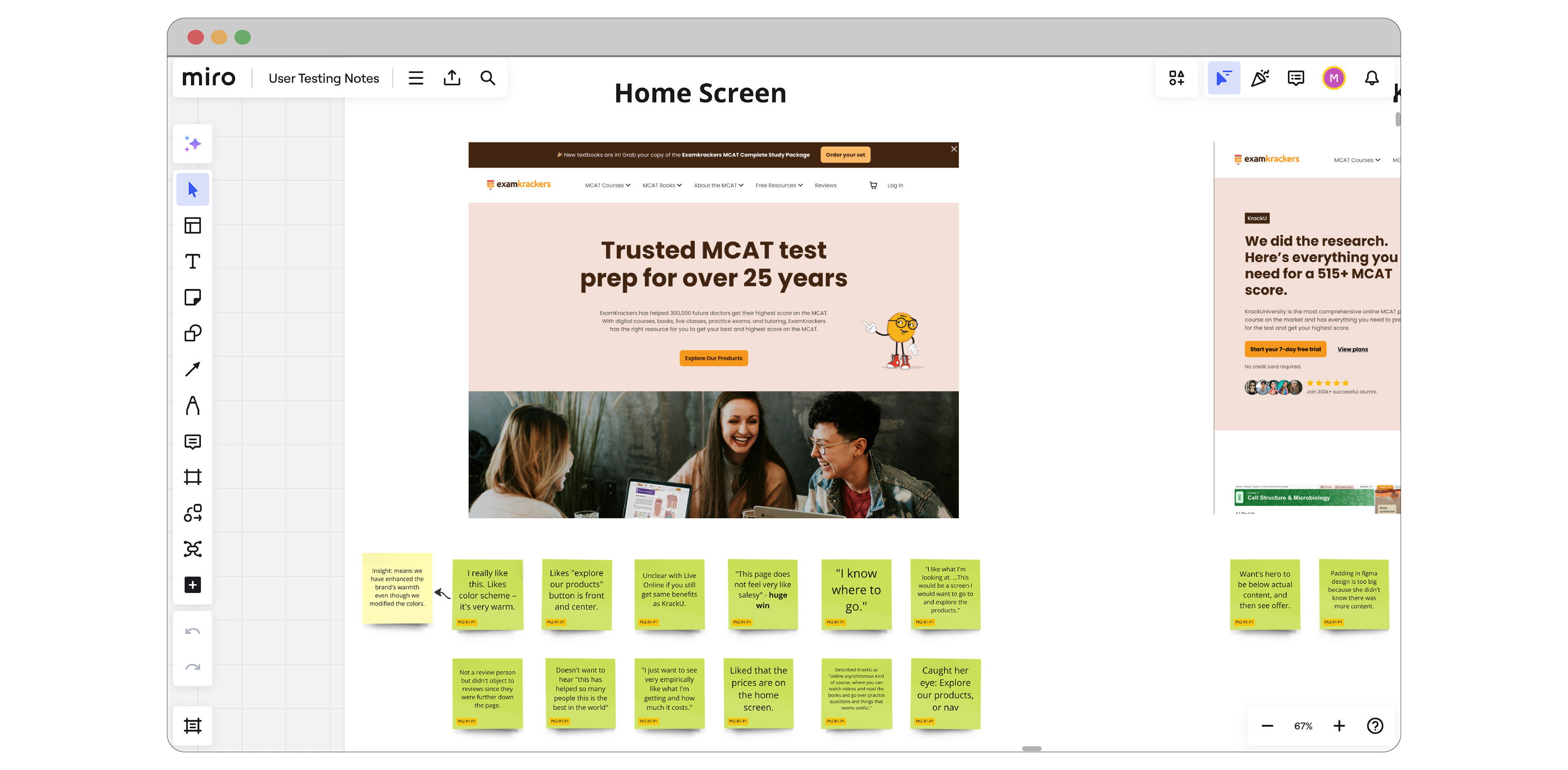Open the apps and shapes toolbar icon

[x=1176, y=78]
